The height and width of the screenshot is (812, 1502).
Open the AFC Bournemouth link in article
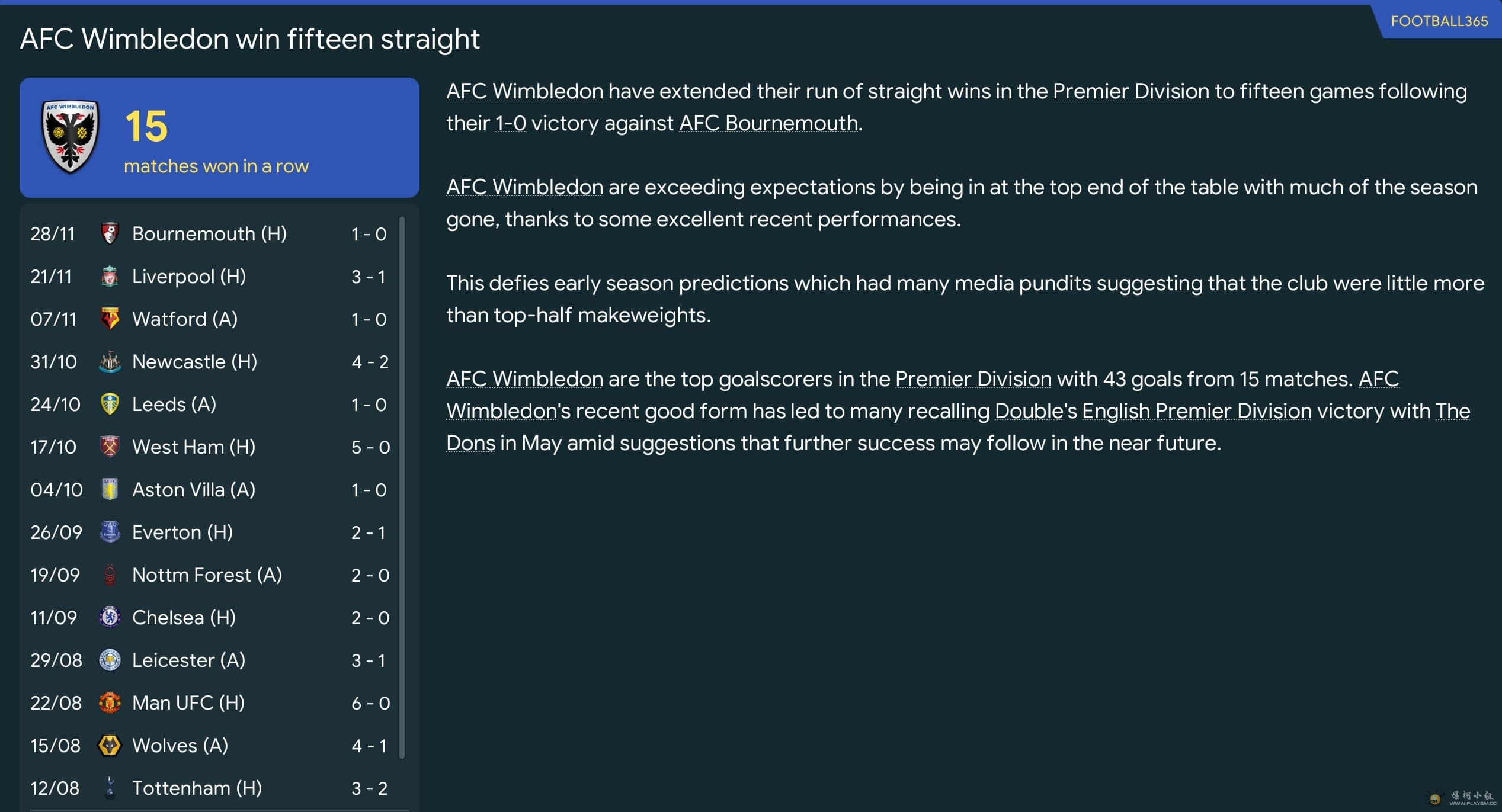tap(768, 123)
